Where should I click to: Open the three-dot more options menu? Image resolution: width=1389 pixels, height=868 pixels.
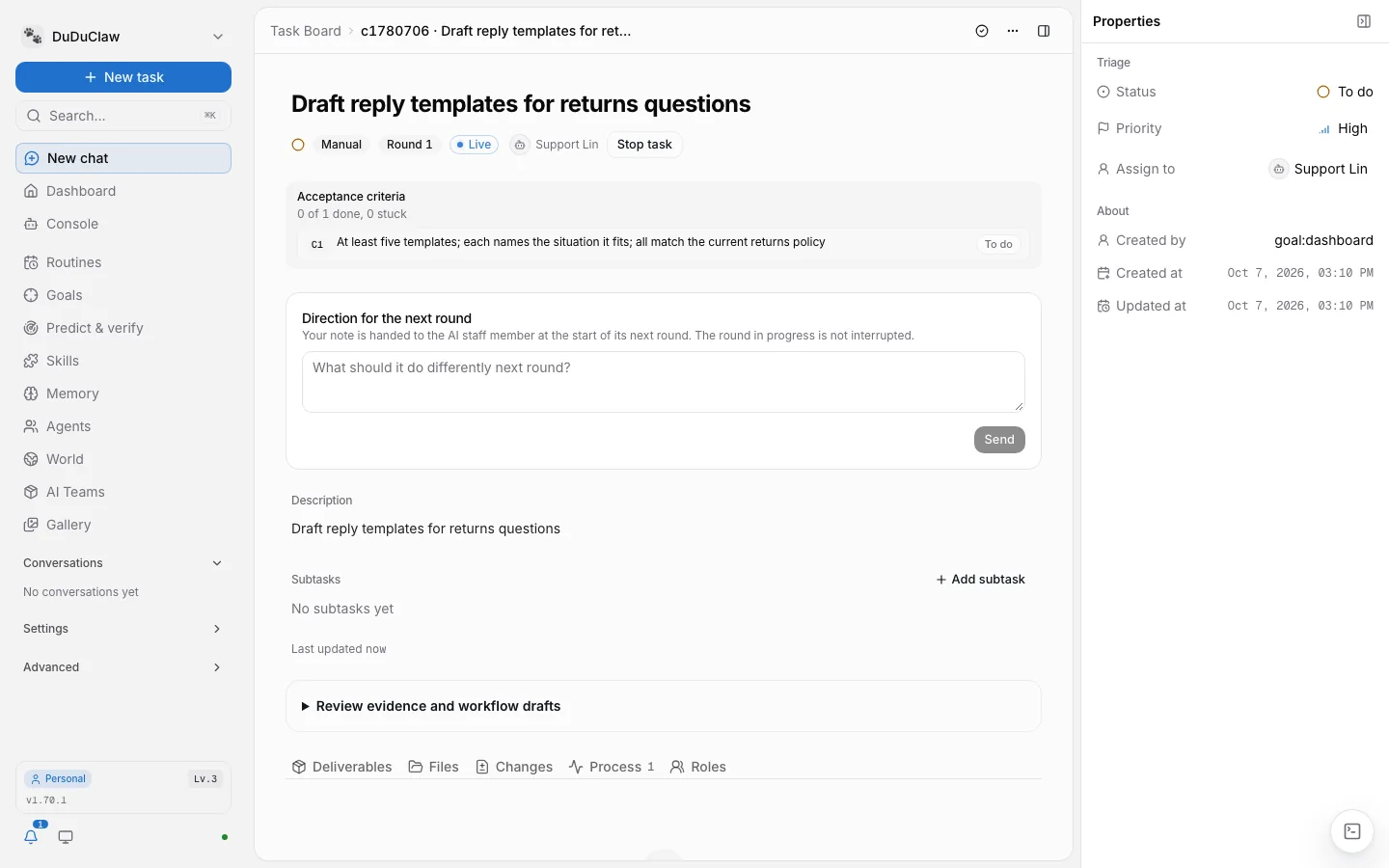(1013, 31)
